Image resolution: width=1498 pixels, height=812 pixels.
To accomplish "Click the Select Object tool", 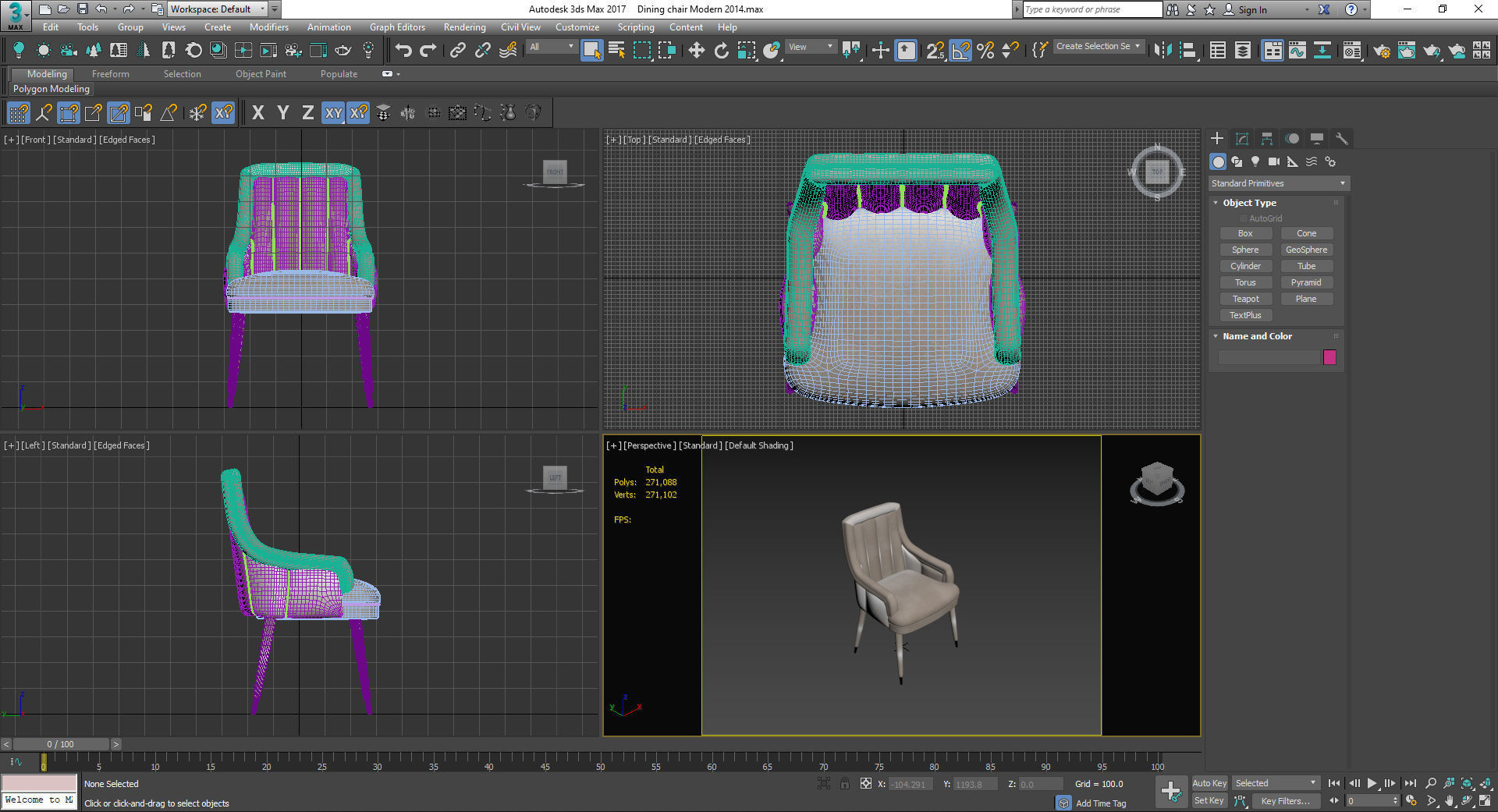I will click(592, 51).
